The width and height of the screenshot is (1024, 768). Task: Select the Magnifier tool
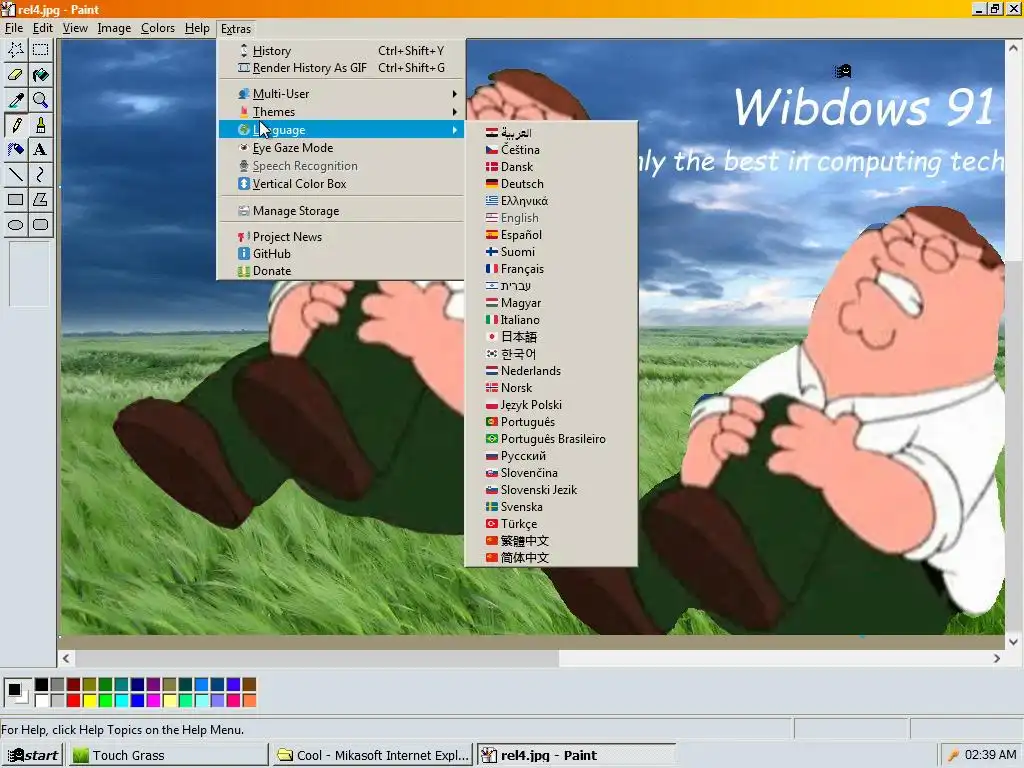(x=40, y=99)
